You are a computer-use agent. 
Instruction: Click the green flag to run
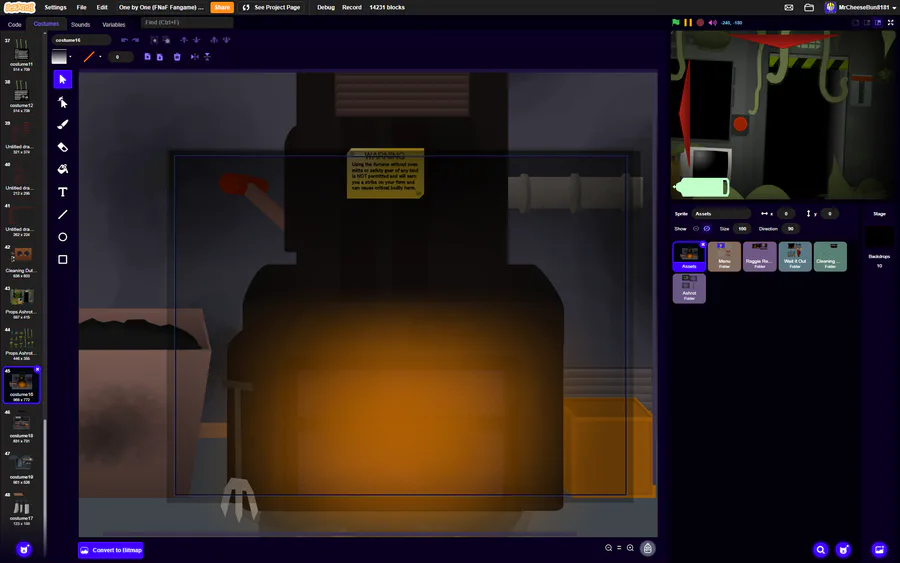(x=676, y=22)
